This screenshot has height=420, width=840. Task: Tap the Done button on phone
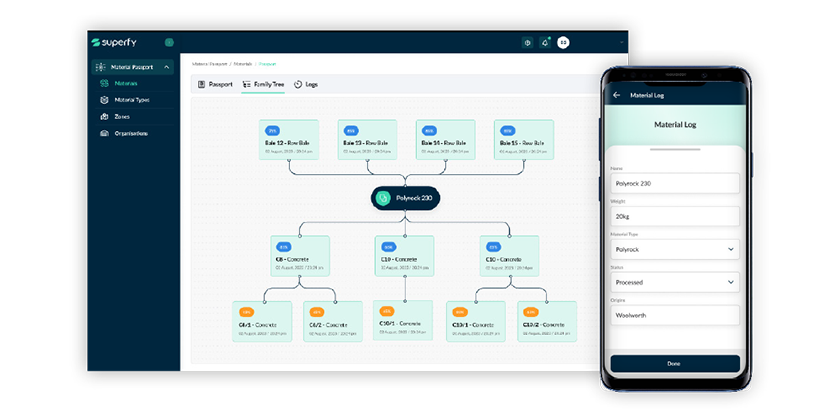[x=674, y=363]
